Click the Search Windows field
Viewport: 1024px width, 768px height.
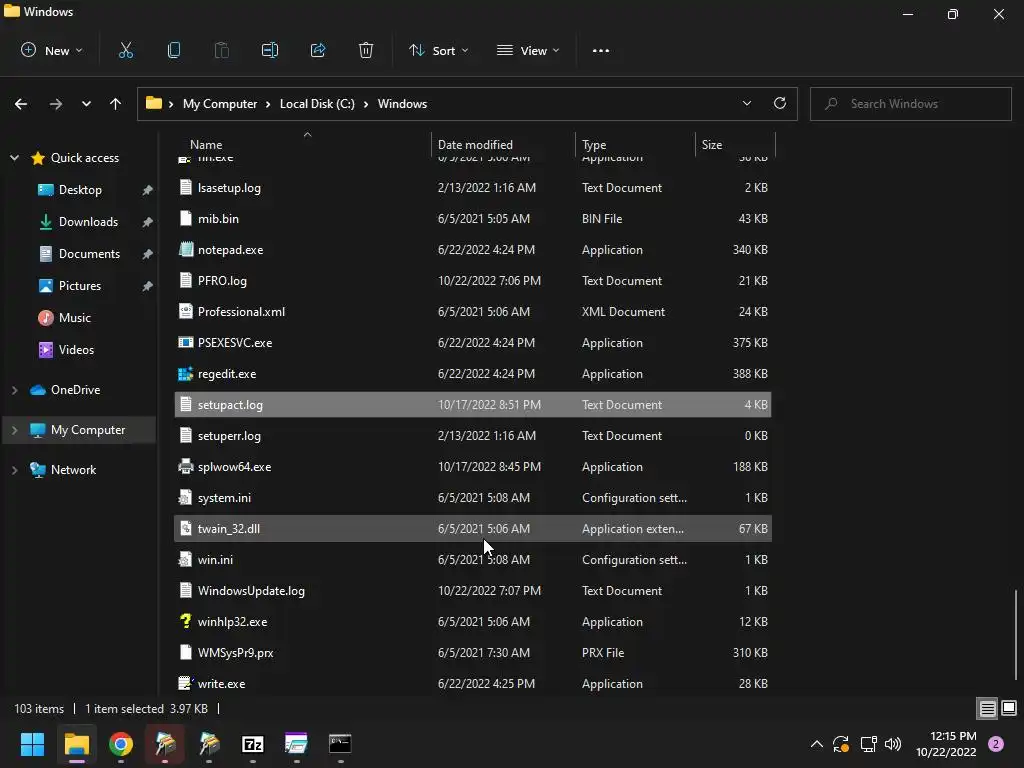click(x=910, y=104)
